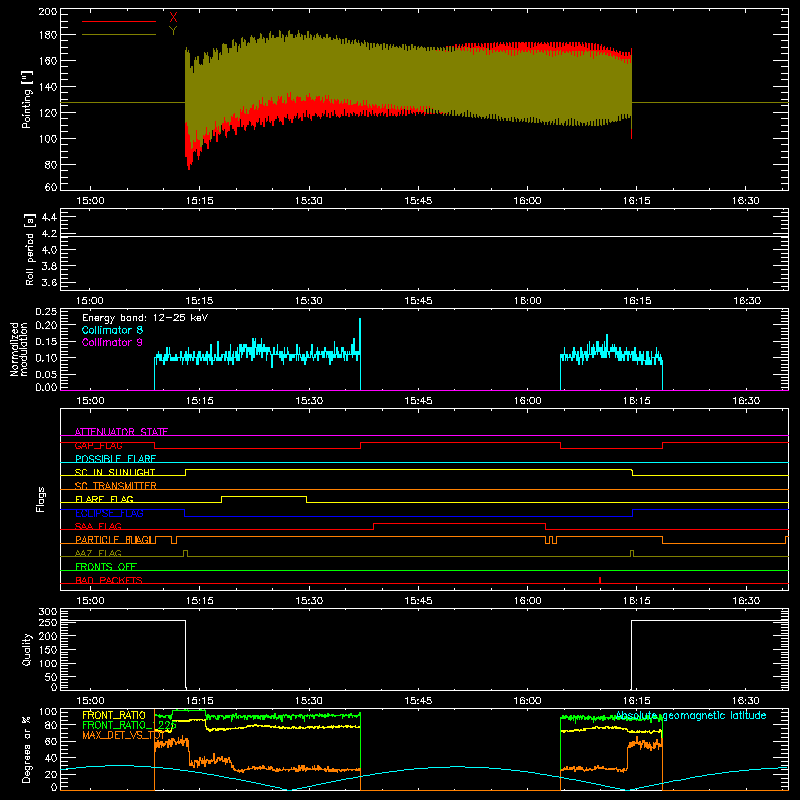Image resolution: width=800 pixels, height=800 pixels.
Task: Click the GAP_FLAG label
Action: tap(98, 445)
